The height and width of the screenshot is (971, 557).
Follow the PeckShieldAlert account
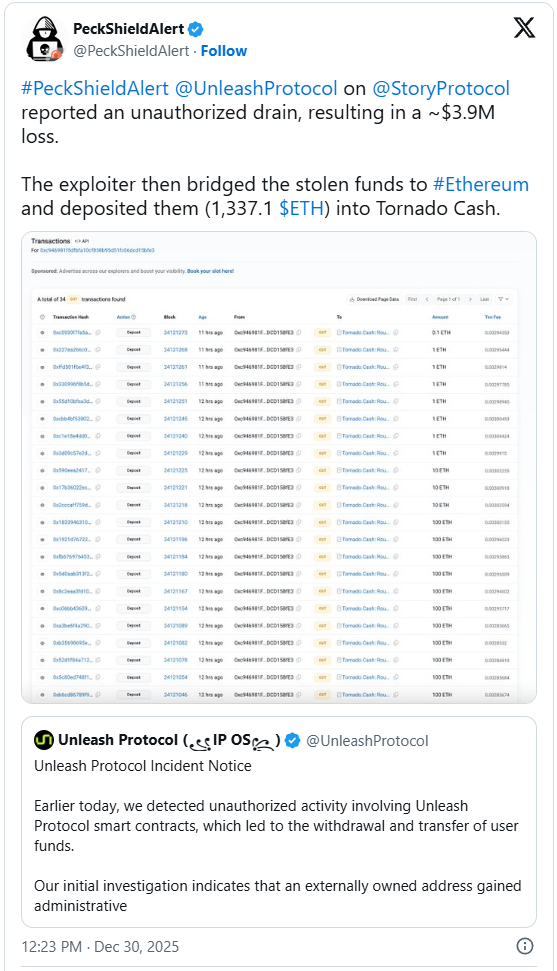click(x=224, y=51)
